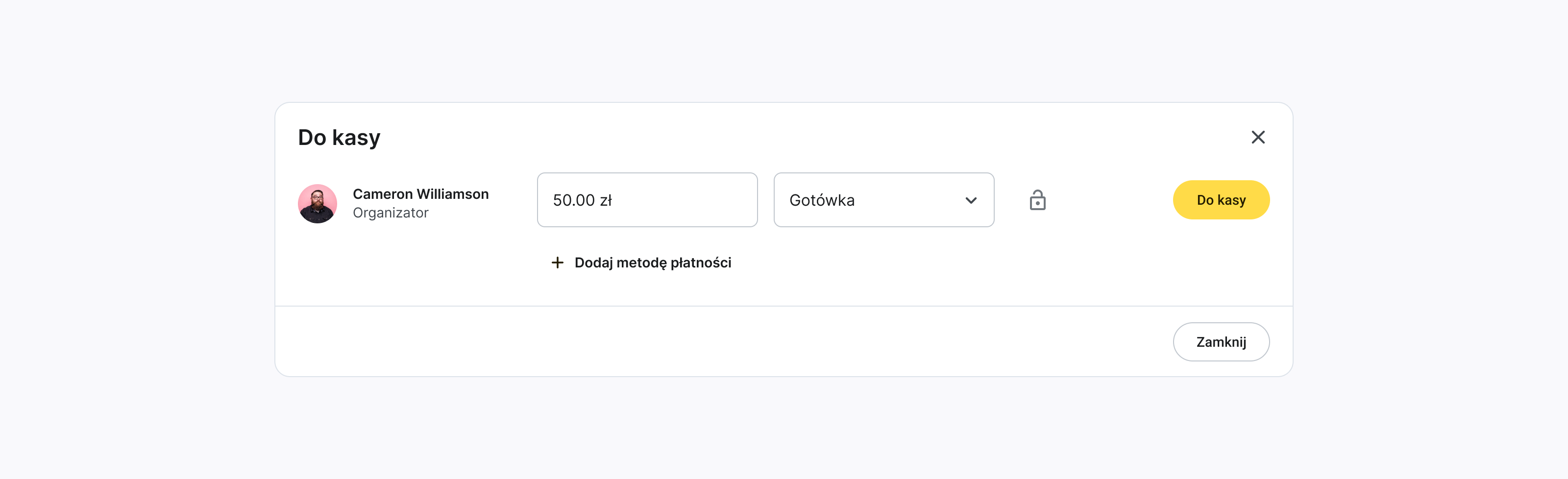Open the Gotówka payment method dropdown
The height and width of the screenshot is (479, 1568).
(x=883, y=200)
